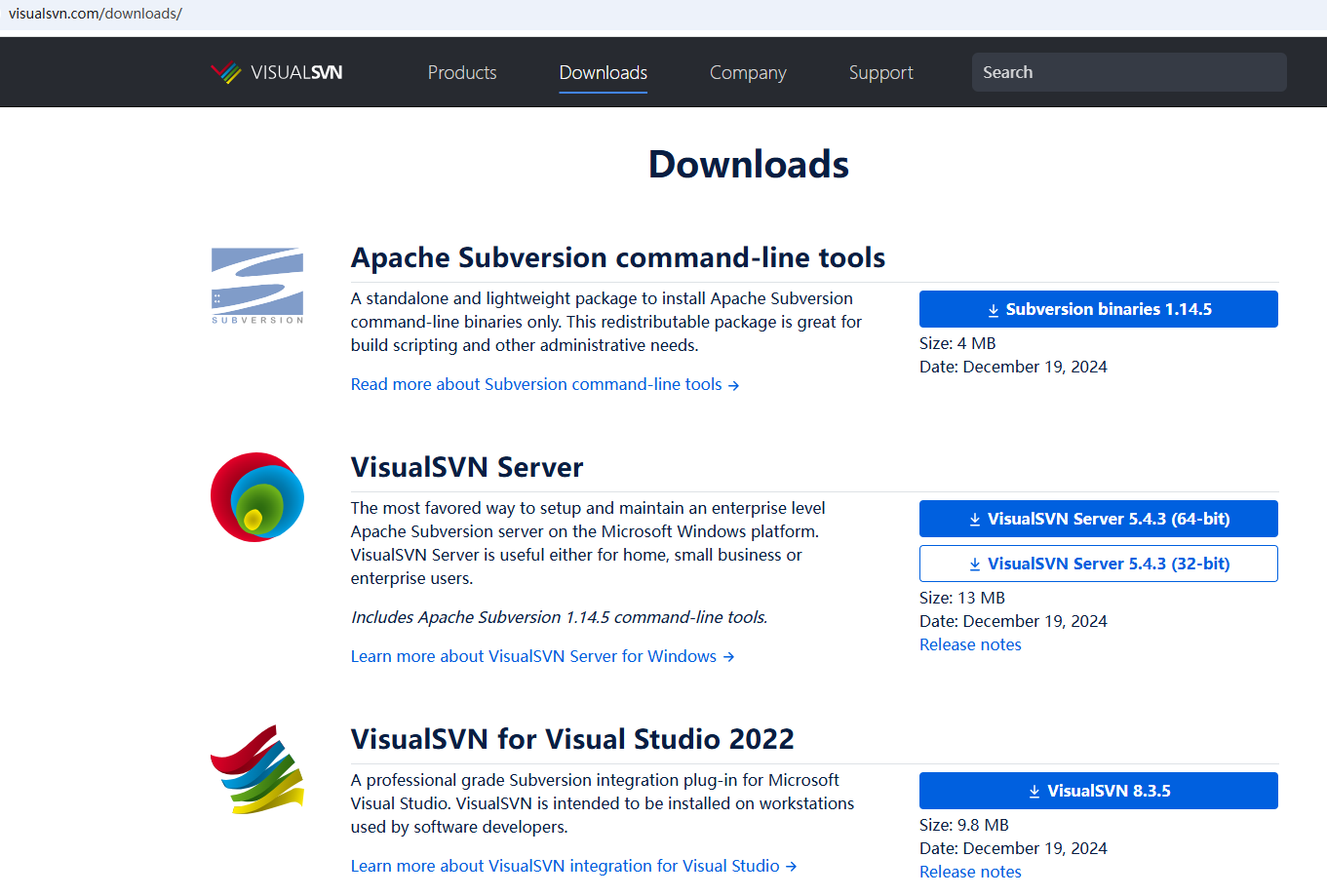Click the VisualSVN for Visual Studio logo
The width and height of the screenshot is (1327, 896).
click(x=257, y=769)
